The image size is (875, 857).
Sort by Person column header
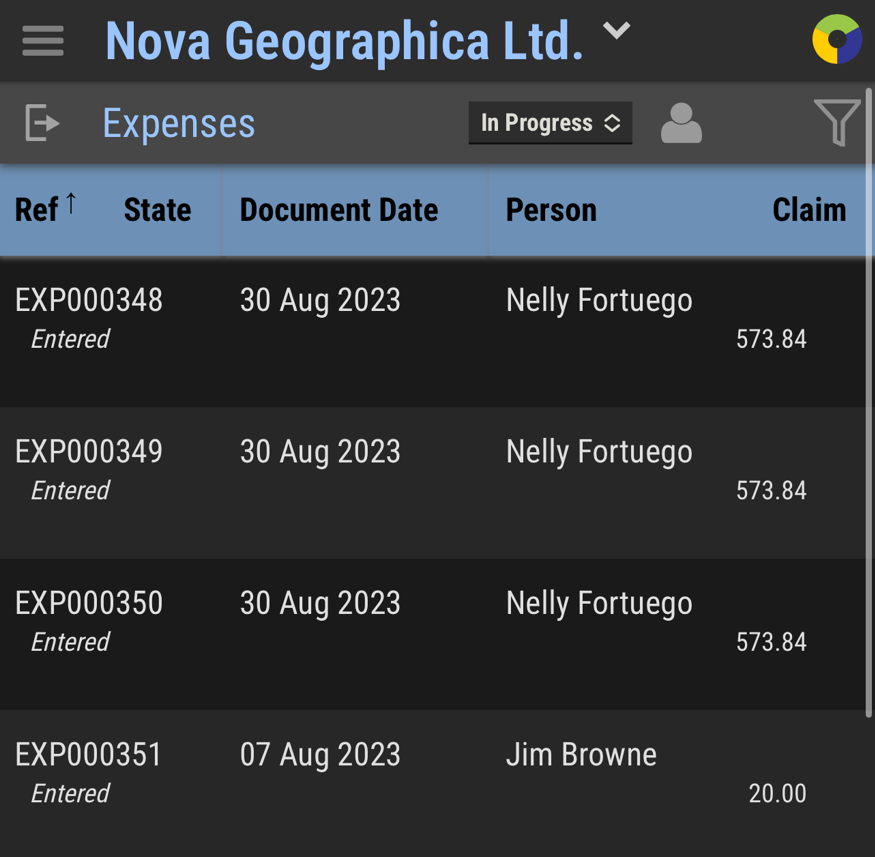pyautogui.click(x=551, y=210)
